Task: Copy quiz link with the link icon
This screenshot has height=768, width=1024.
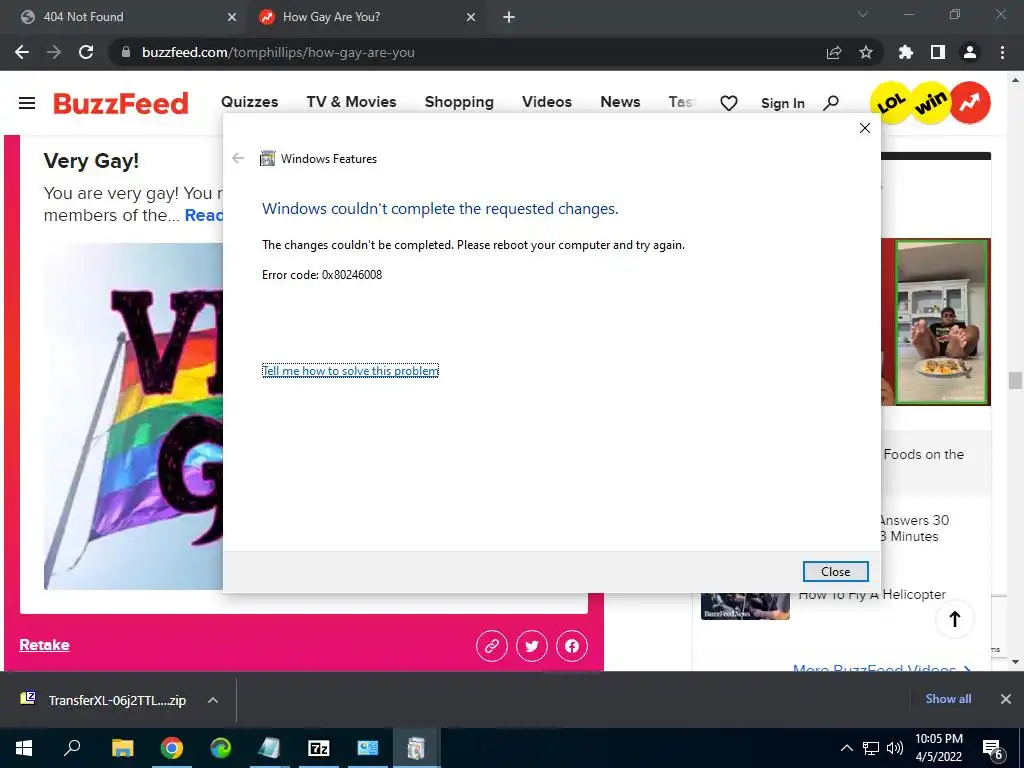Action: tap(492, 646)
